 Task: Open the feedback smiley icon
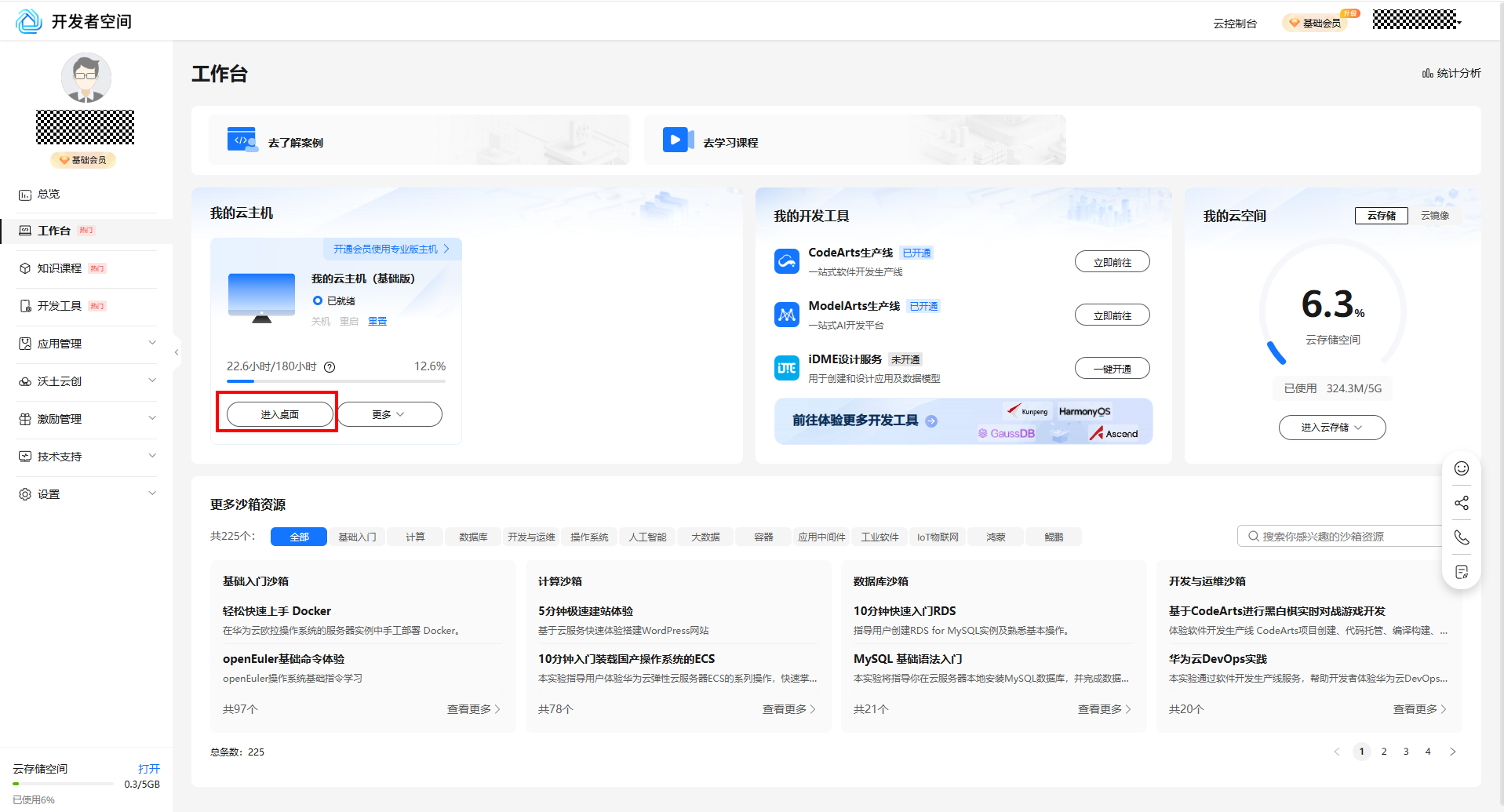[x=1462, y=468]
